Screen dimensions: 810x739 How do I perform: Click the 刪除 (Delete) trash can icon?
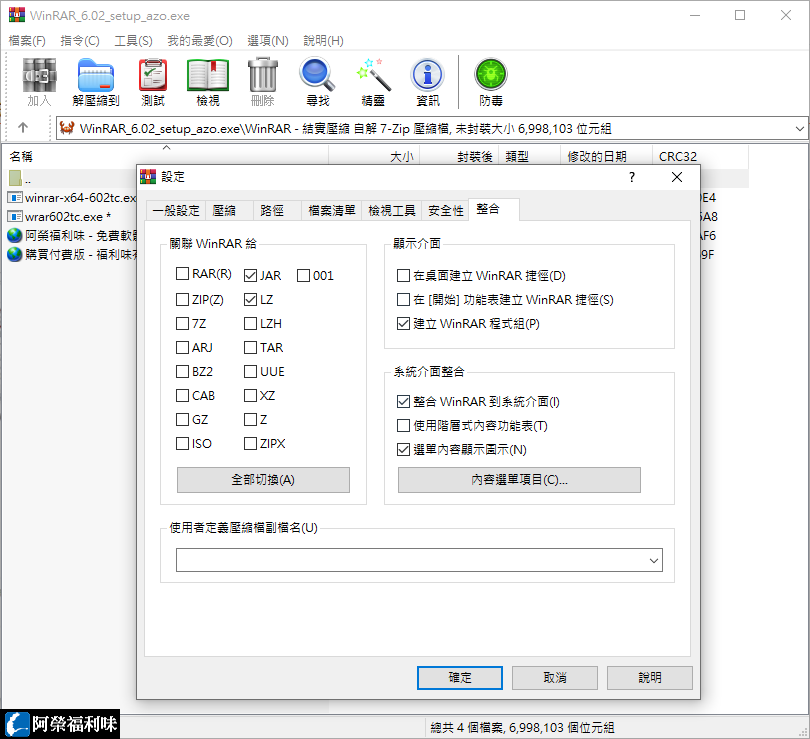(263, 75)
